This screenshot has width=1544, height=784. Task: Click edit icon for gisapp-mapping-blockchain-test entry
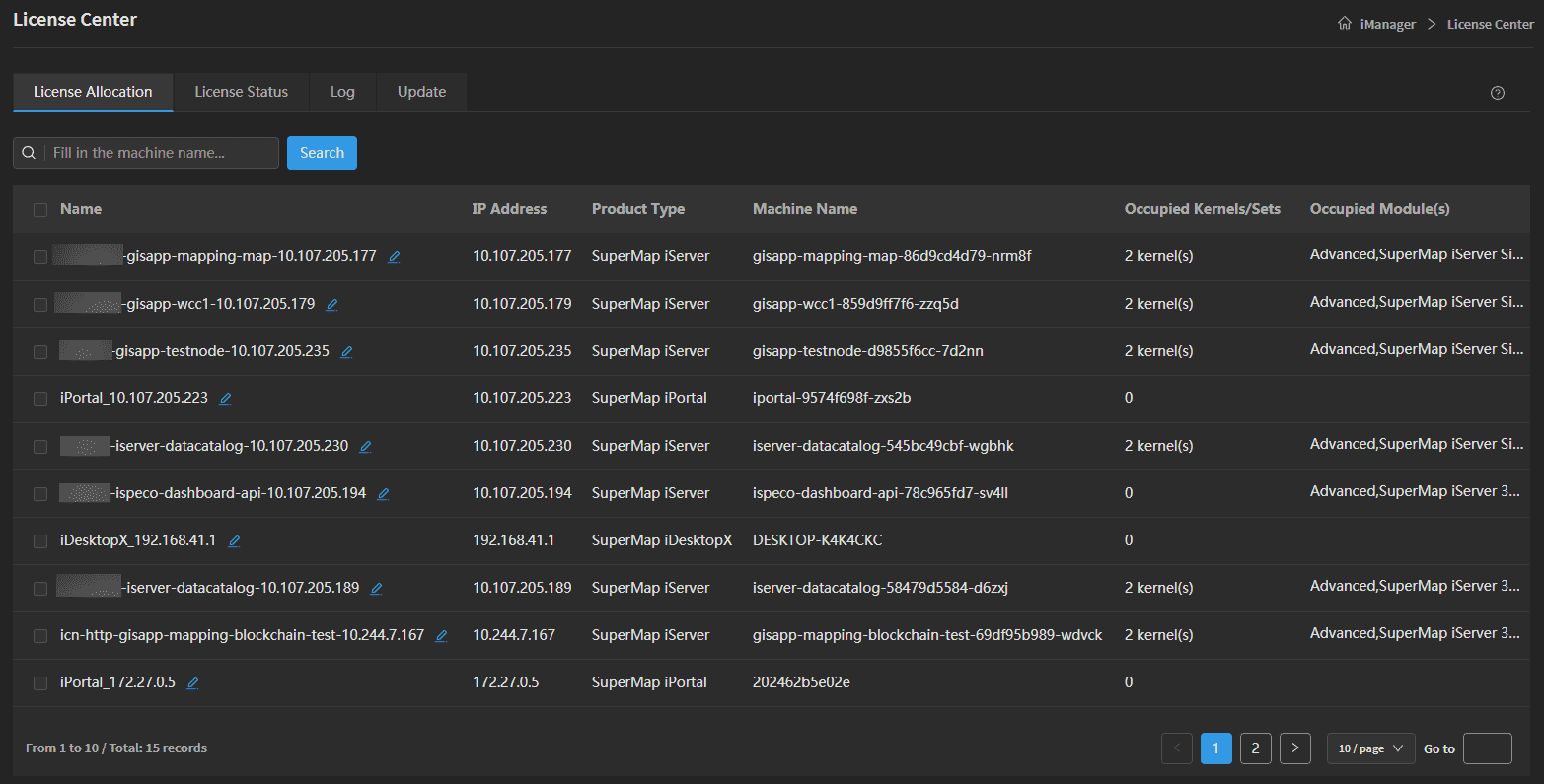(x=441, y=636)
